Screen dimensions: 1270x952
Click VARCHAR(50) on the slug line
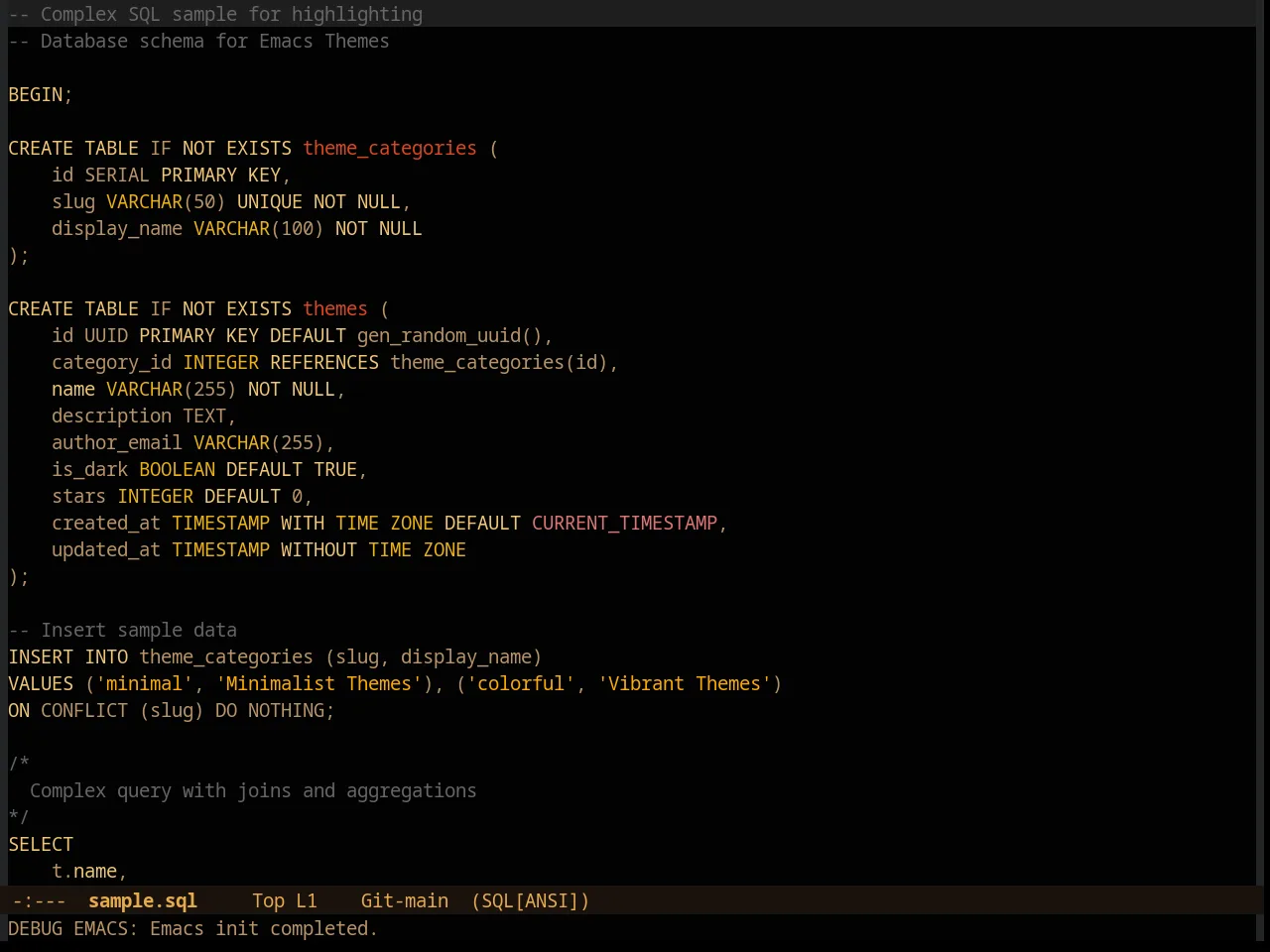pyautogui.click(x=166, y=201)
